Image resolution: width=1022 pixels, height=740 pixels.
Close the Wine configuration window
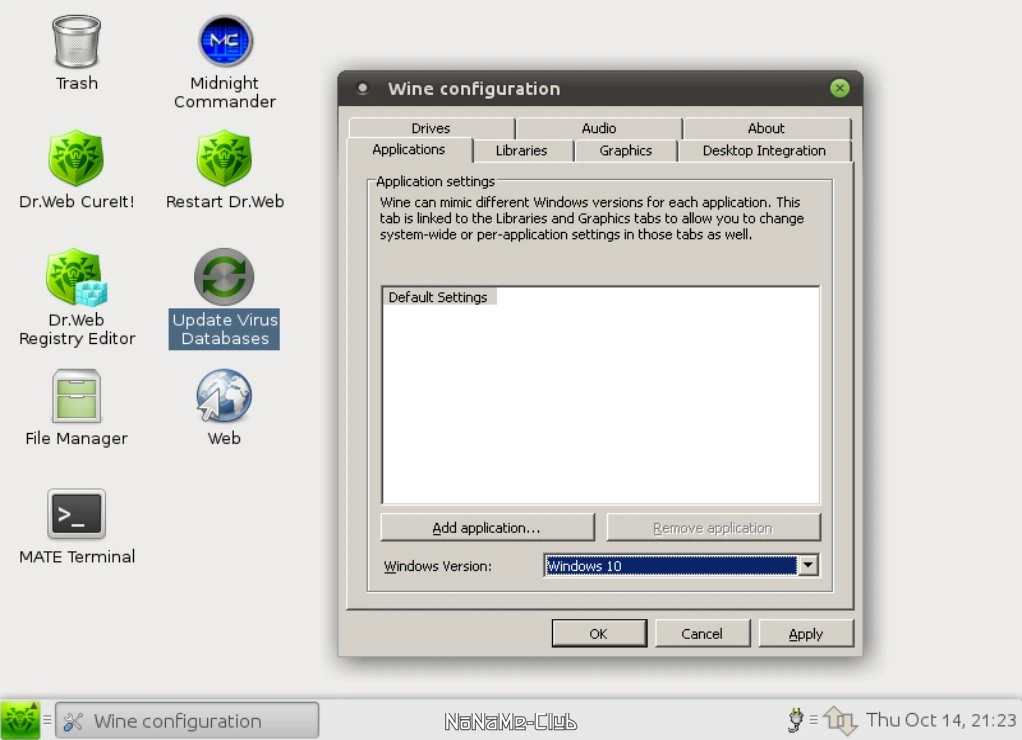pyautogui.click(x=840, y=88)
